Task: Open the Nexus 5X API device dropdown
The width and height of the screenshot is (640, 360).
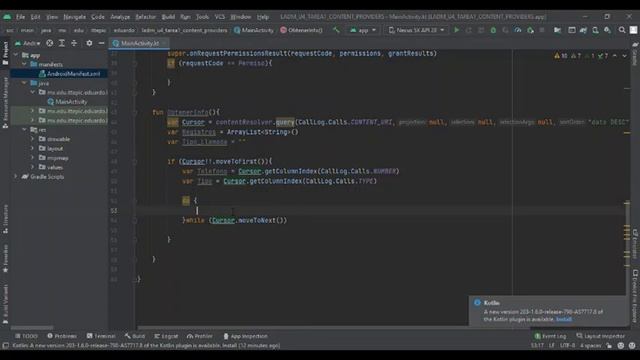Action: 416,30
